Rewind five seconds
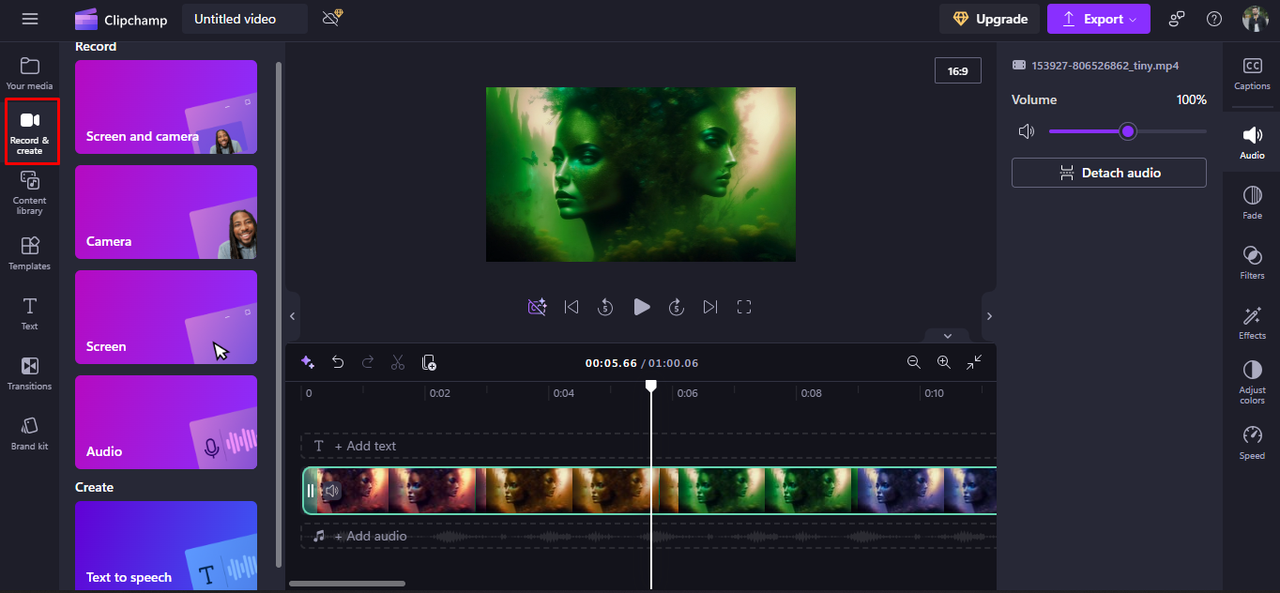 click(x=605, y=307)
